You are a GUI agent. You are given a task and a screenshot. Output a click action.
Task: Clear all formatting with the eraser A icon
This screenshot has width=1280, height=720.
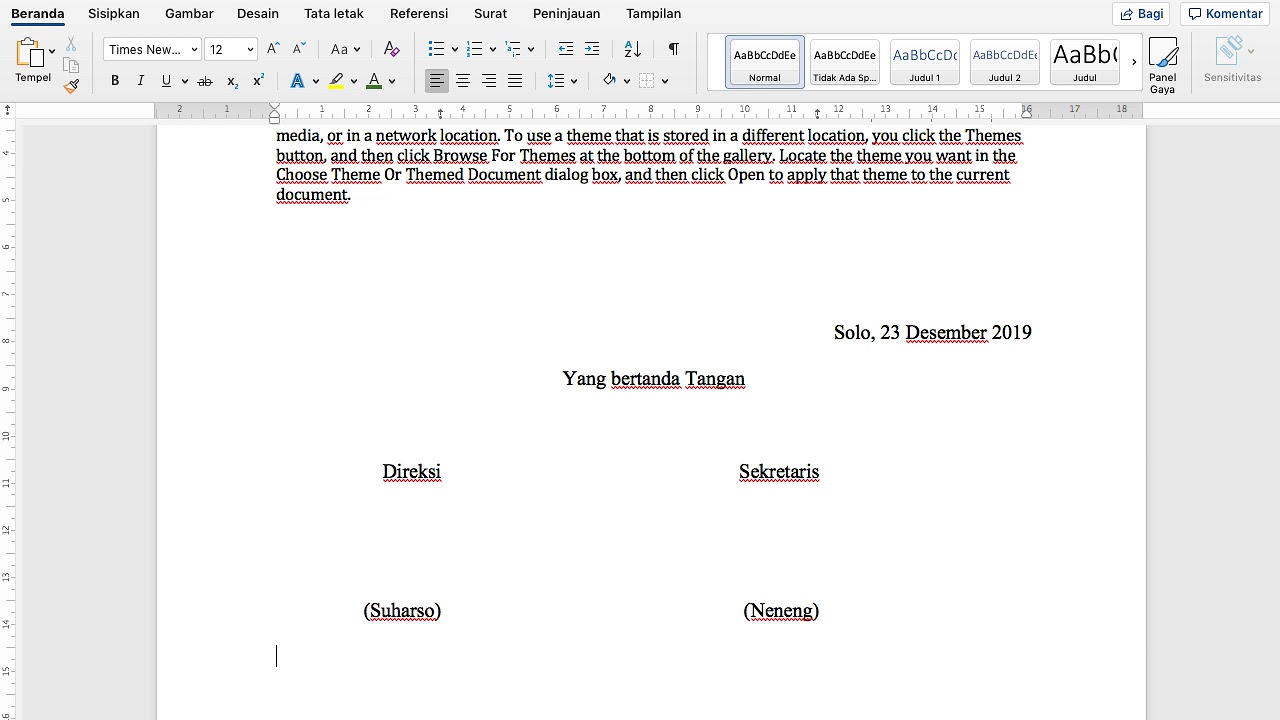392,49
